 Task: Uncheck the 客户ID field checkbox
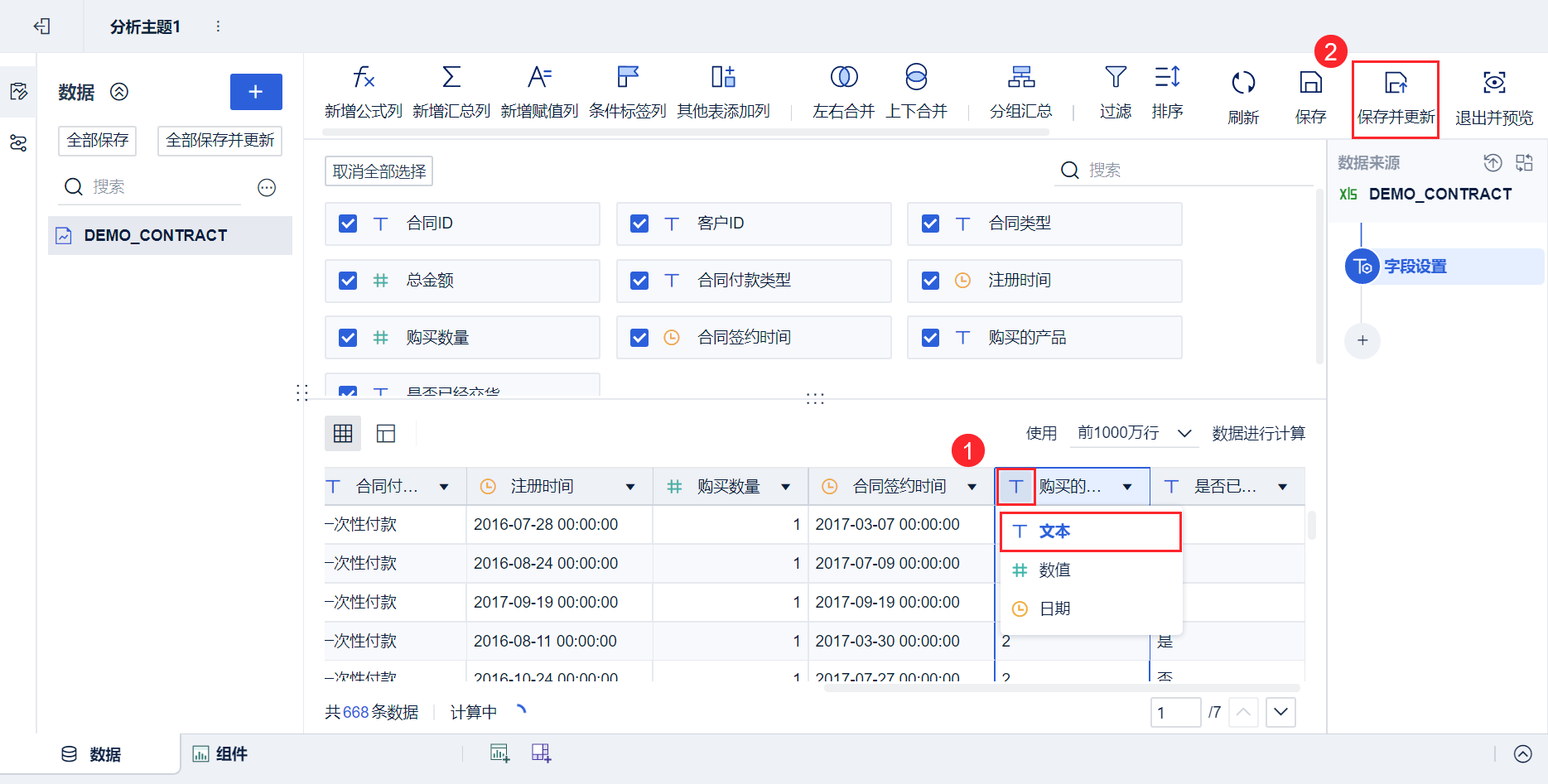(x=639, y=224)
